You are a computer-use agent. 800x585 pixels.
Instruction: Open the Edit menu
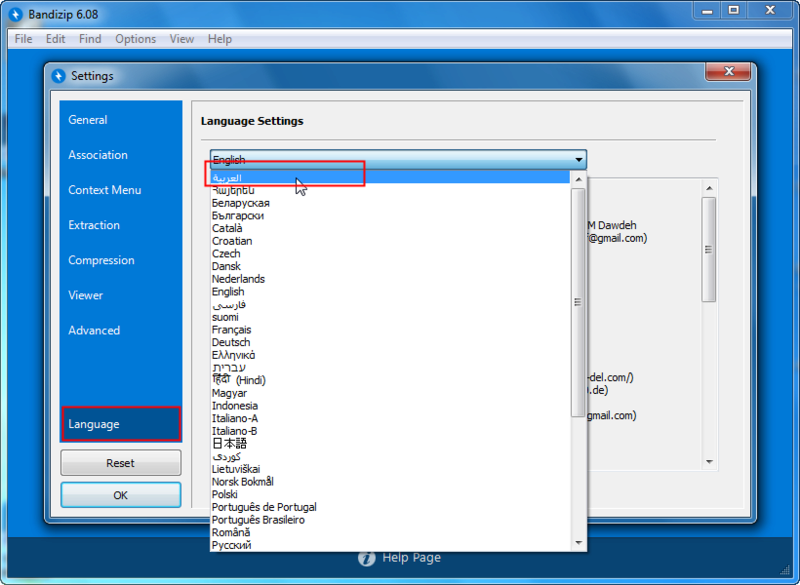(x=55, y=39)
